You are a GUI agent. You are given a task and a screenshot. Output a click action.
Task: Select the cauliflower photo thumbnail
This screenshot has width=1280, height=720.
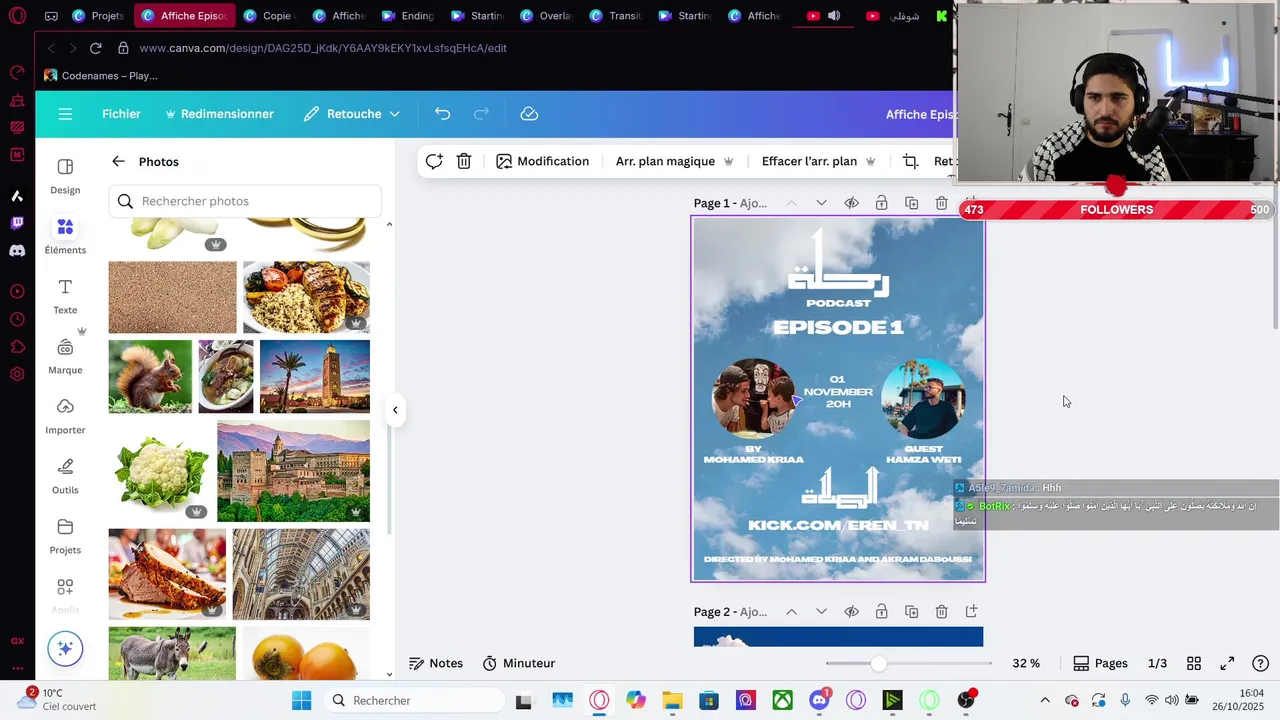point(160,471)
